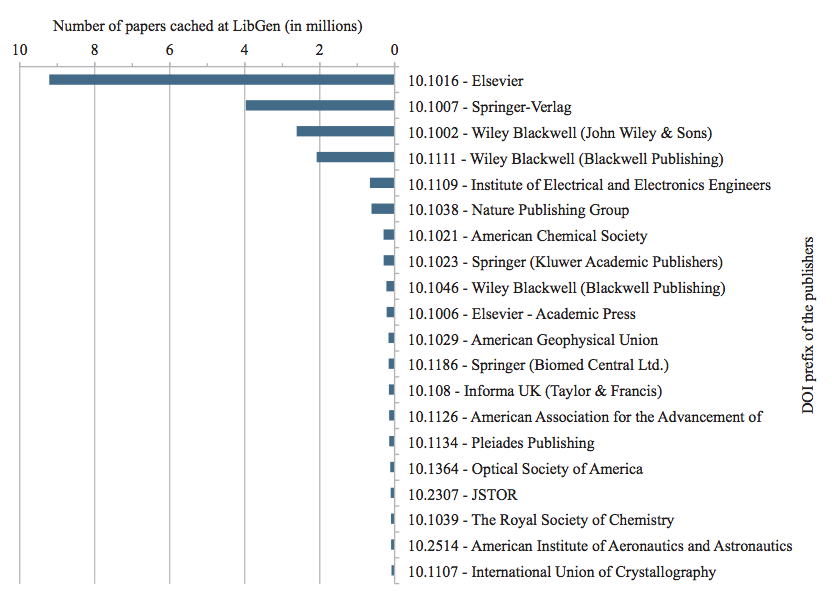This screenshot has width=832, height=598.
Task: Select the axis tick label '6'
Action: point(169,50)
